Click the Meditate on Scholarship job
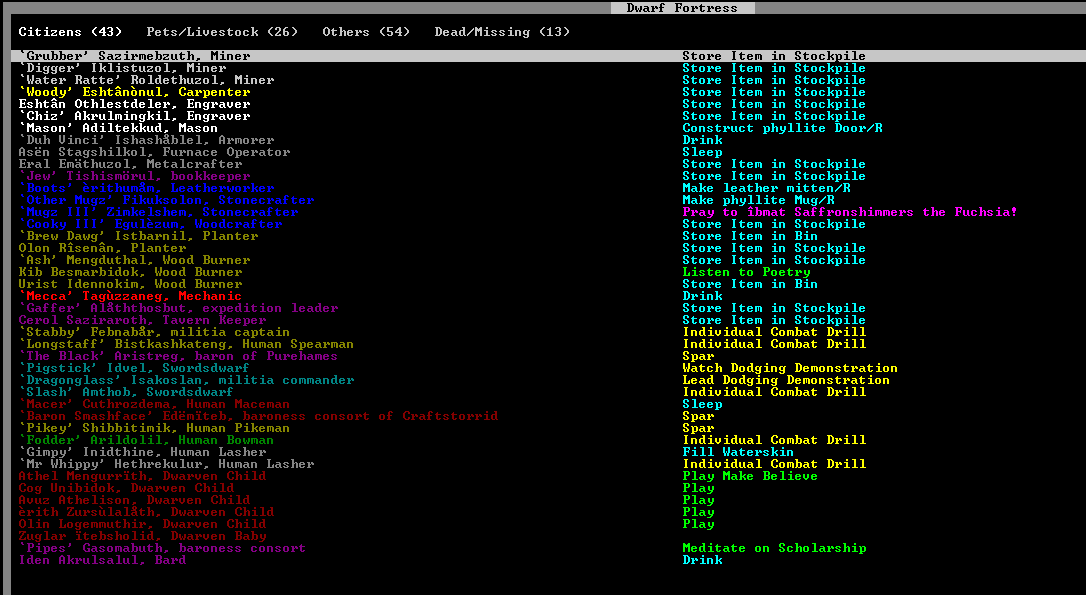 point(774,549)
